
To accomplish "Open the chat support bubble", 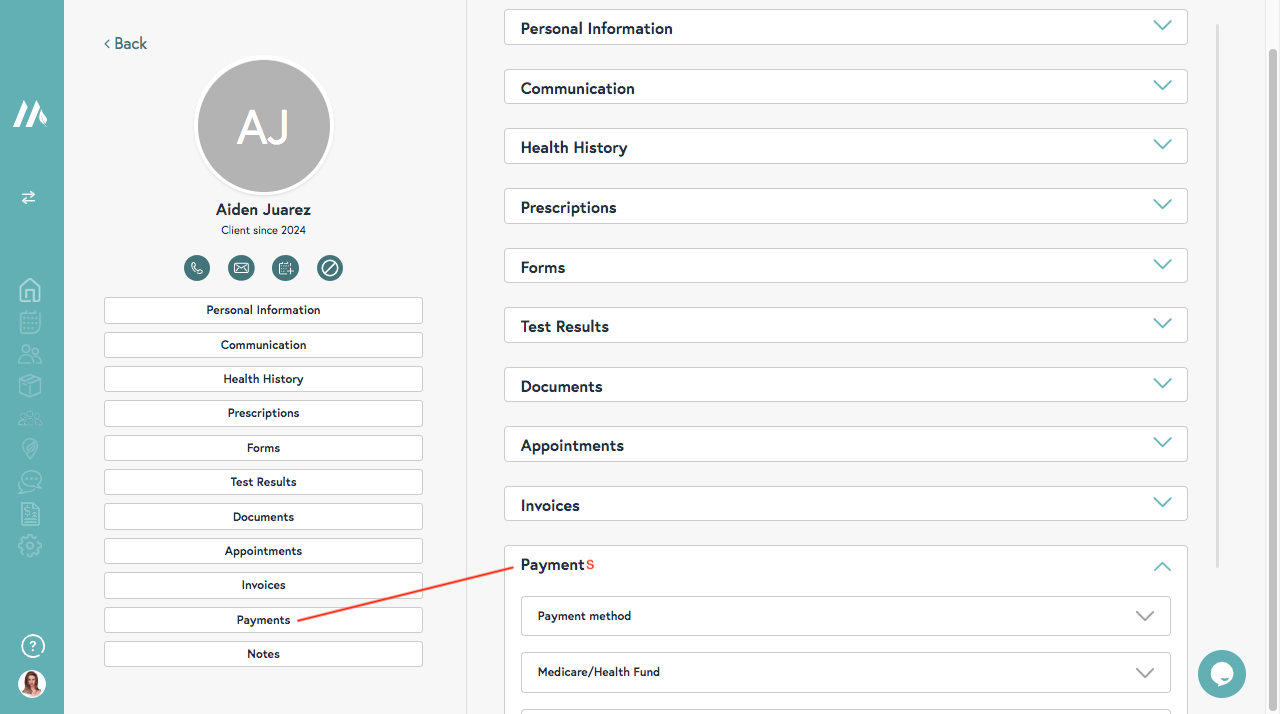I will tap(1221, 674).
